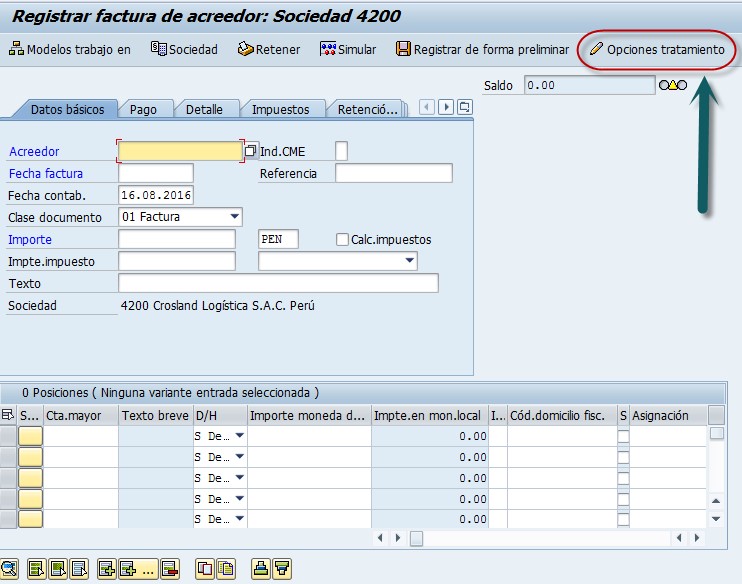Click the Insert rows icon with ellipsis

(137, 568)
